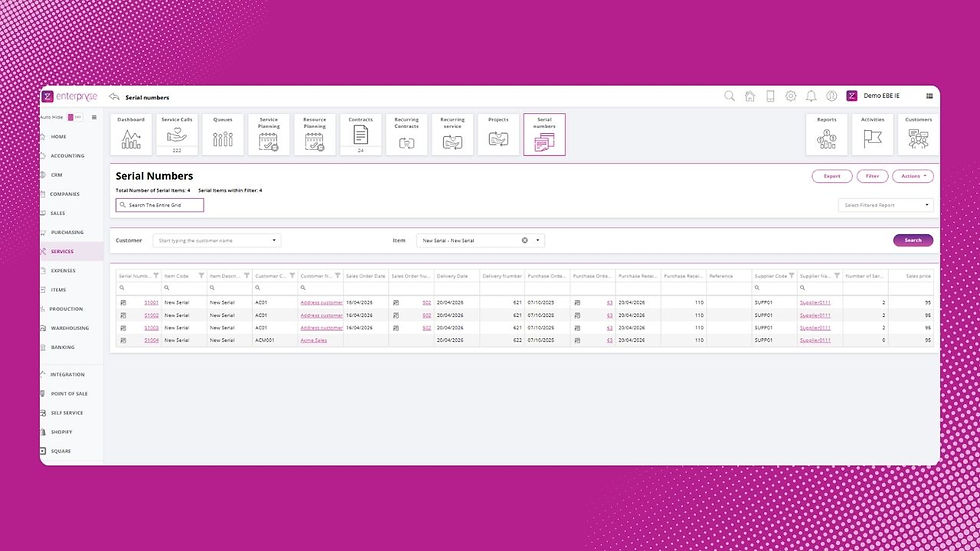This screenshot has width=980, height=551.
Task: Click the Filter button
Action: (872, 176)
